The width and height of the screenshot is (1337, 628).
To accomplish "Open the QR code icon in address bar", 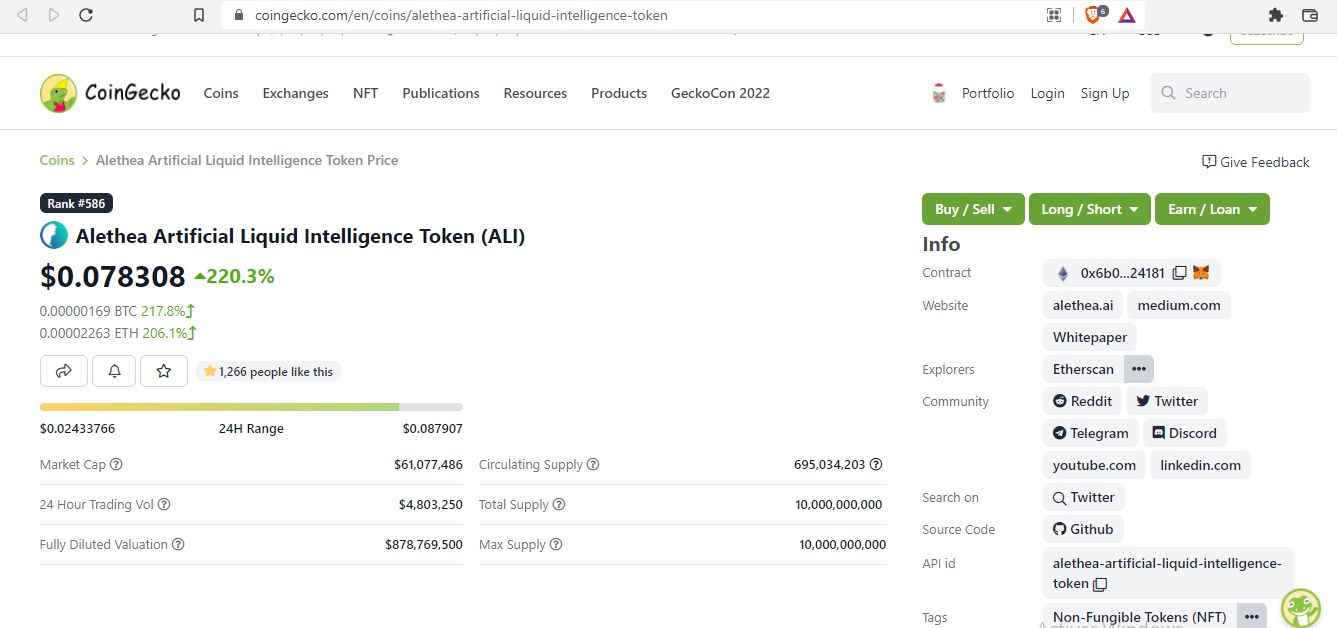I will [x=1053, y=15].
